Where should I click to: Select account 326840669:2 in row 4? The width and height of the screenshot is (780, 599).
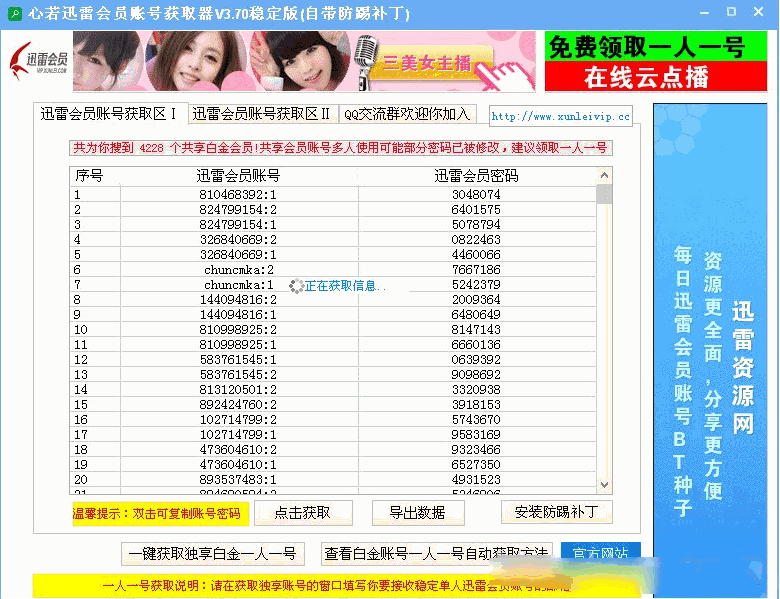coord(238,239)
